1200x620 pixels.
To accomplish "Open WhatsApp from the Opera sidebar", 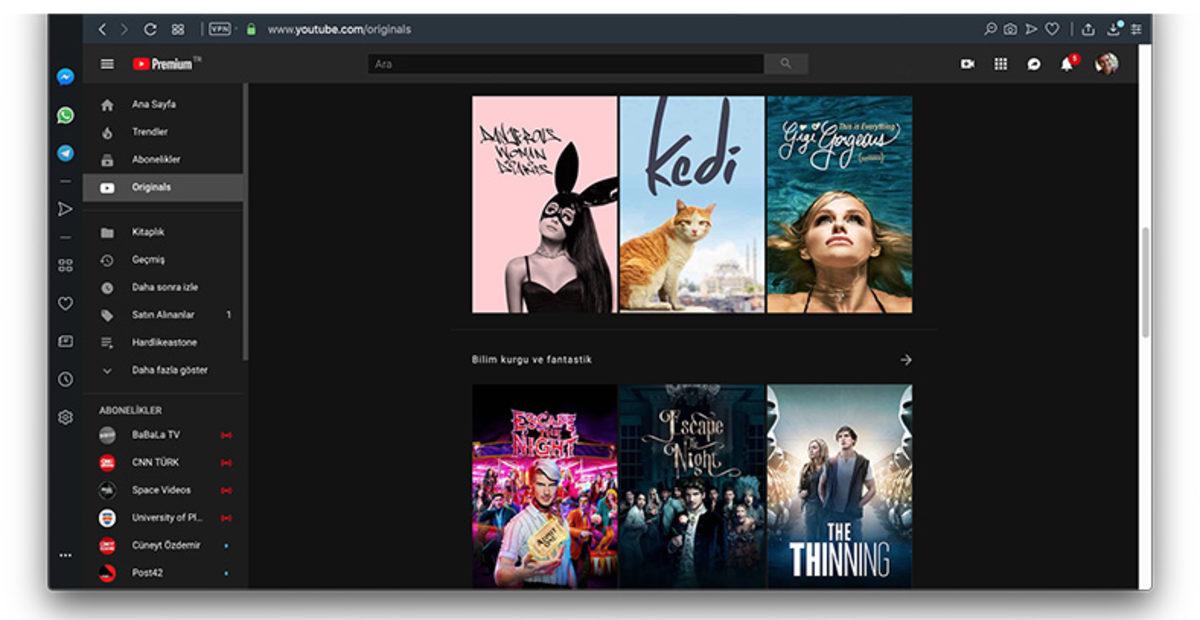I will tap(64, 116).
